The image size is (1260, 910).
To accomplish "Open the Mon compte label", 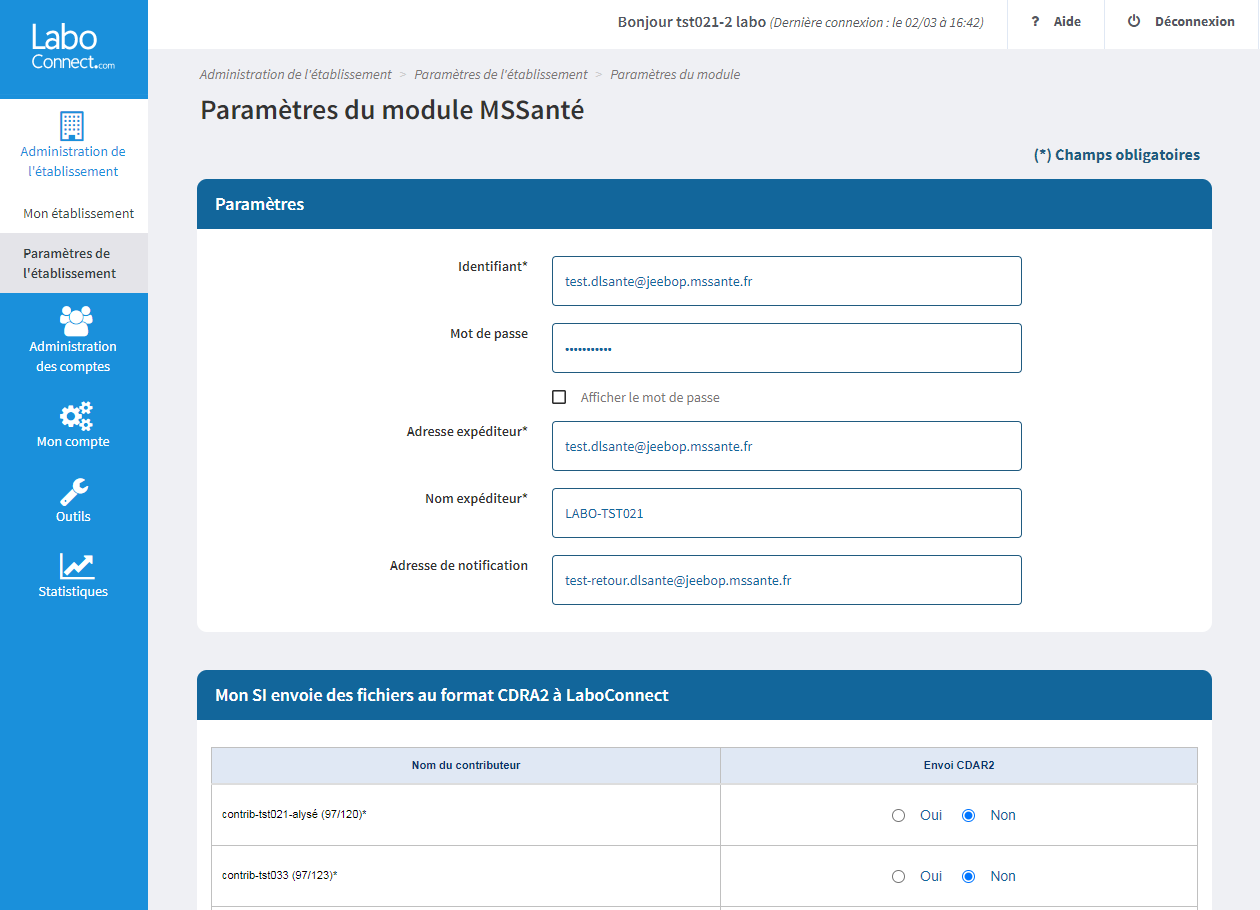I will point(73,441).
